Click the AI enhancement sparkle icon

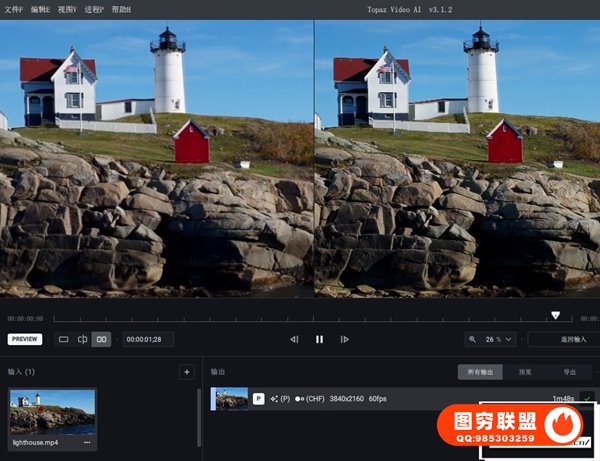coord(275,398)
